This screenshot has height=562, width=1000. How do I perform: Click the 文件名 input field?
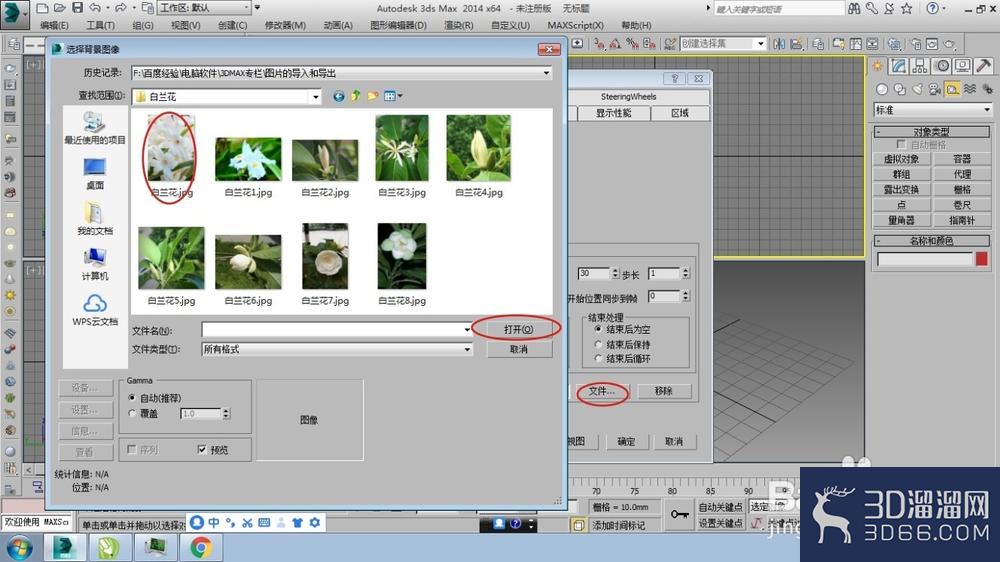(337, 330)
